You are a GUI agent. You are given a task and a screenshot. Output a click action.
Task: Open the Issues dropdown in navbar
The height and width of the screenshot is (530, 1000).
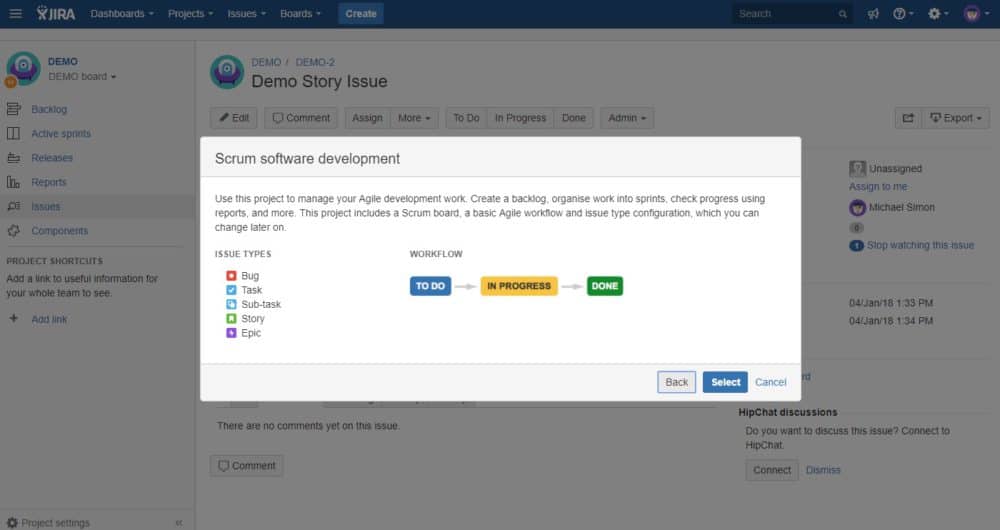coord(246,13)
